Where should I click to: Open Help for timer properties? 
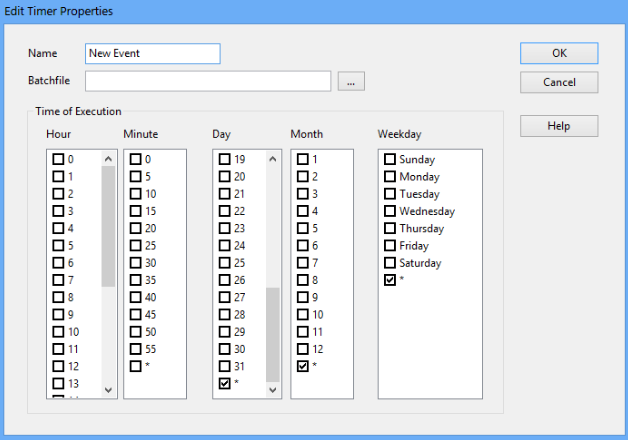tap(558, 126)
